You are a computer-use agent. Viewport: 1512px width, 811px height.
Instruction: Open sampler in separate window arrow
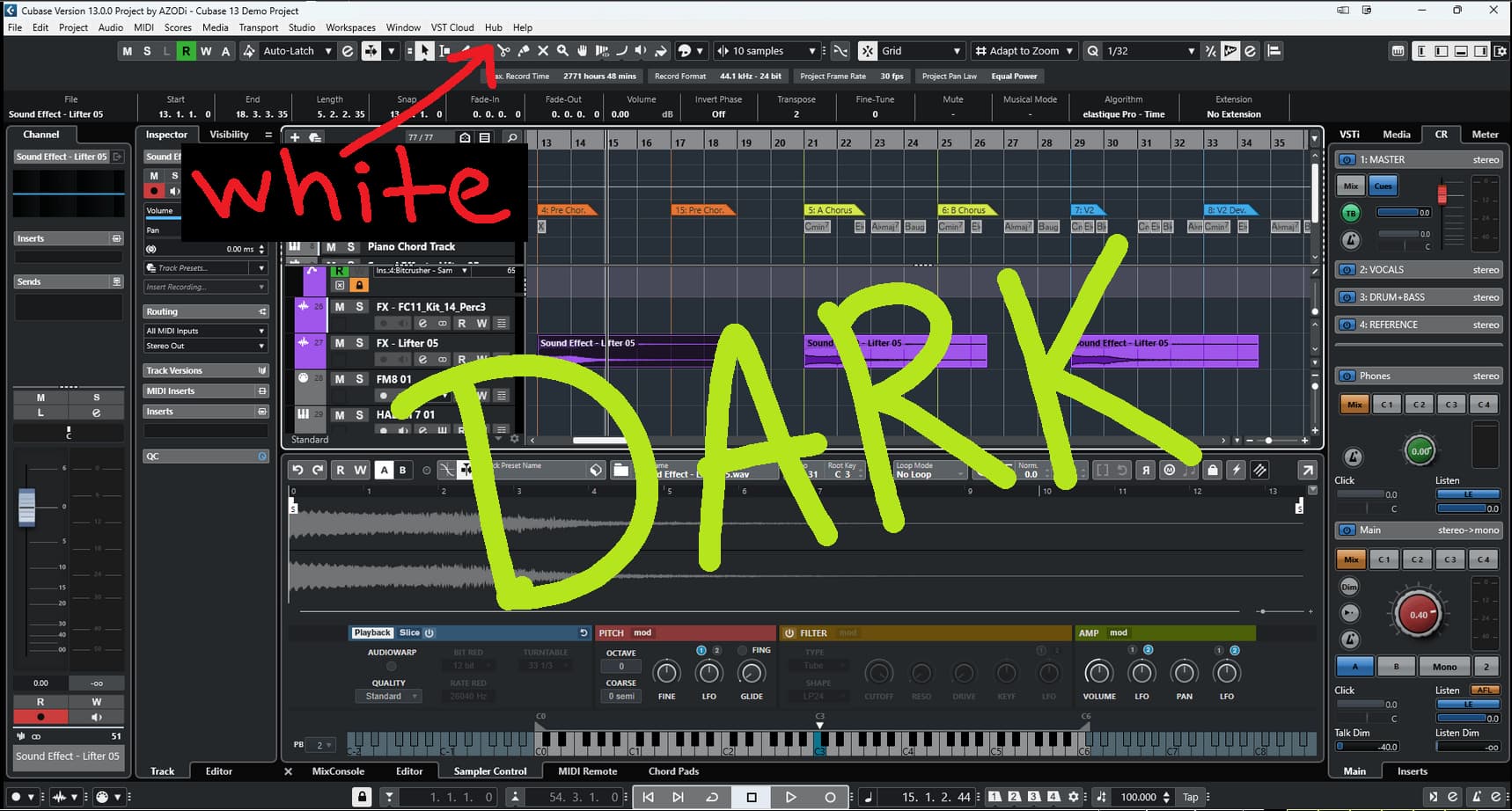[x=1308, y=470]
